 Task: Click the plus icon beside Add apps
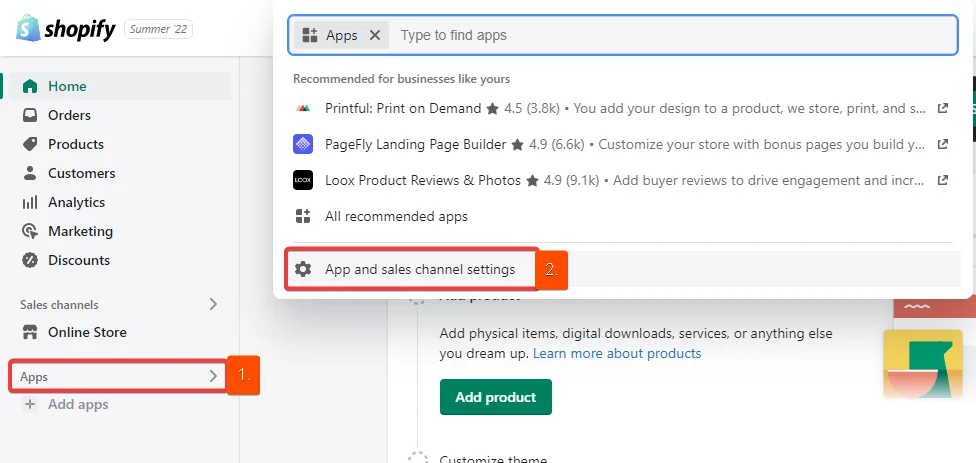point(30,405)
